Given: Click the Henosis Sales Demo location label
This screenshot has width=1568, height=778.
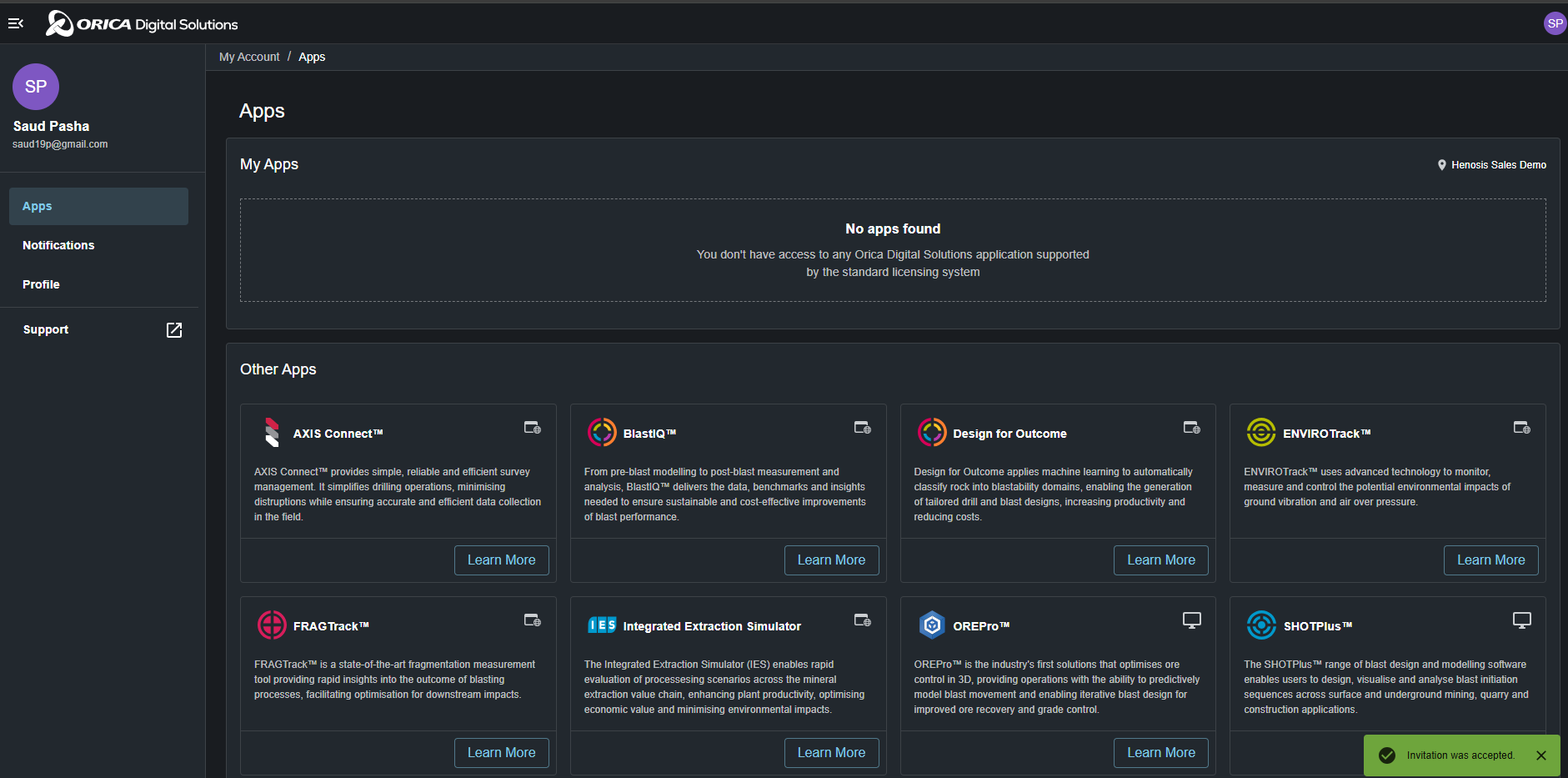Looking at the screenshot, I should (x=1499, y=165).
